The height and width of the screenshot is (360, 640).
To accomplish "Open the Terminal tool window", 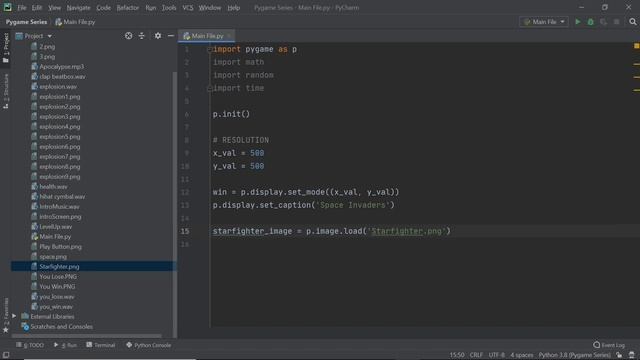I will 100,345.
